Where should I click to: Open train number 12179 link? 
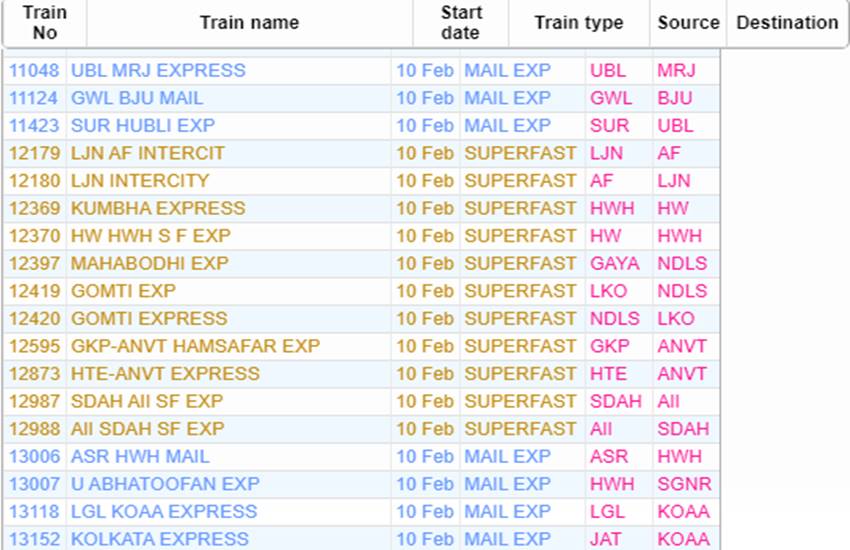pos(34,153)
